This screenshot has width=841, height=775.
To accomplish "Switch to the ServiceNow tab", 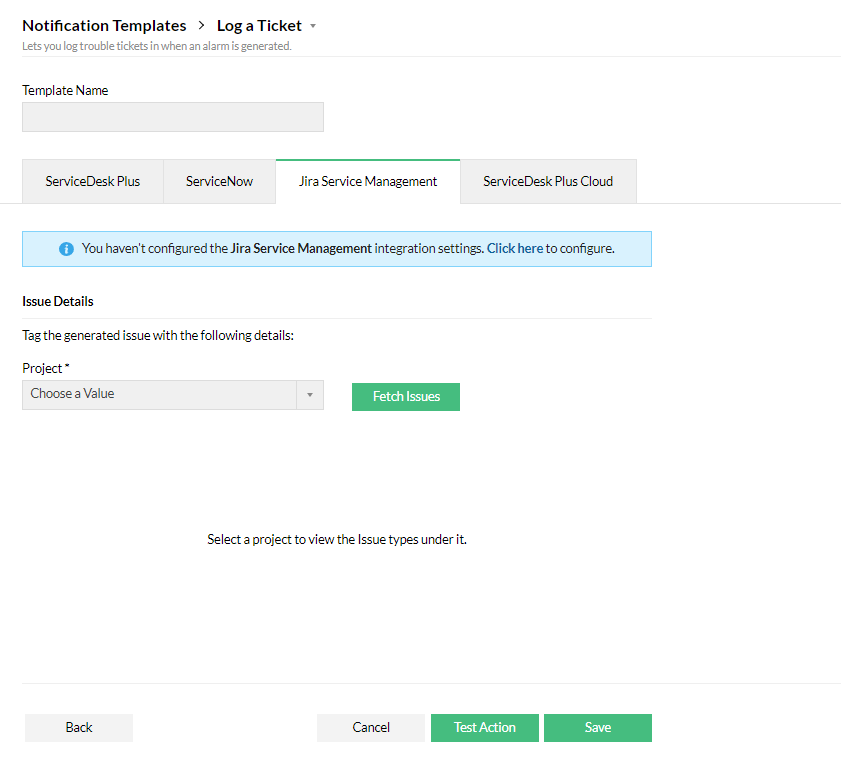I will (219, 181).
